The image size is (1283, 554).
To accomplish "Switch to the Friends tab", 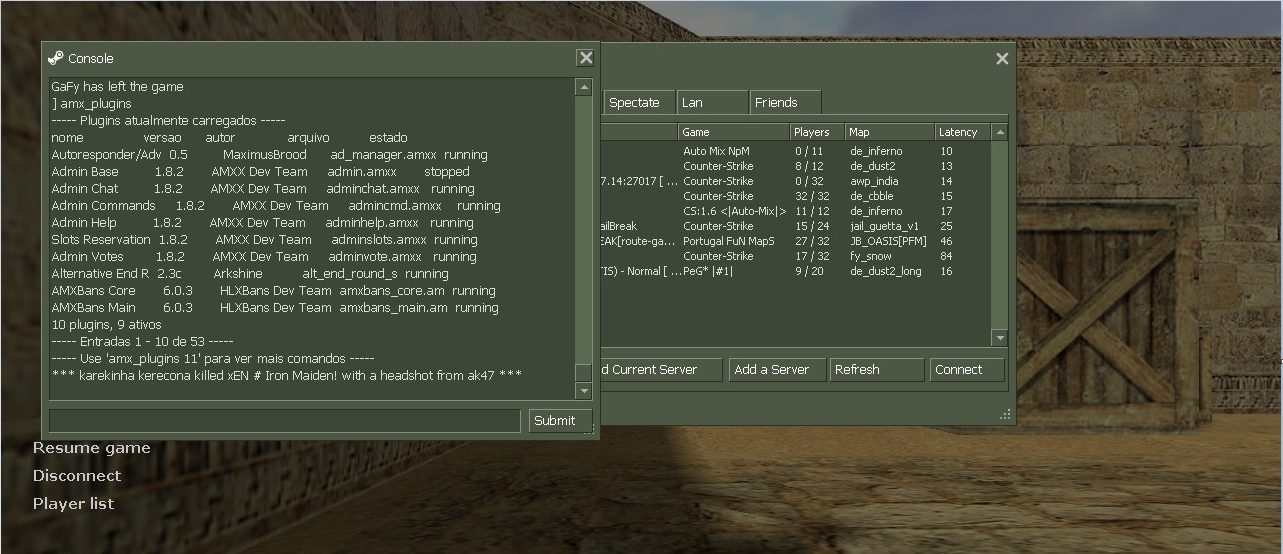I will point(785,102).
